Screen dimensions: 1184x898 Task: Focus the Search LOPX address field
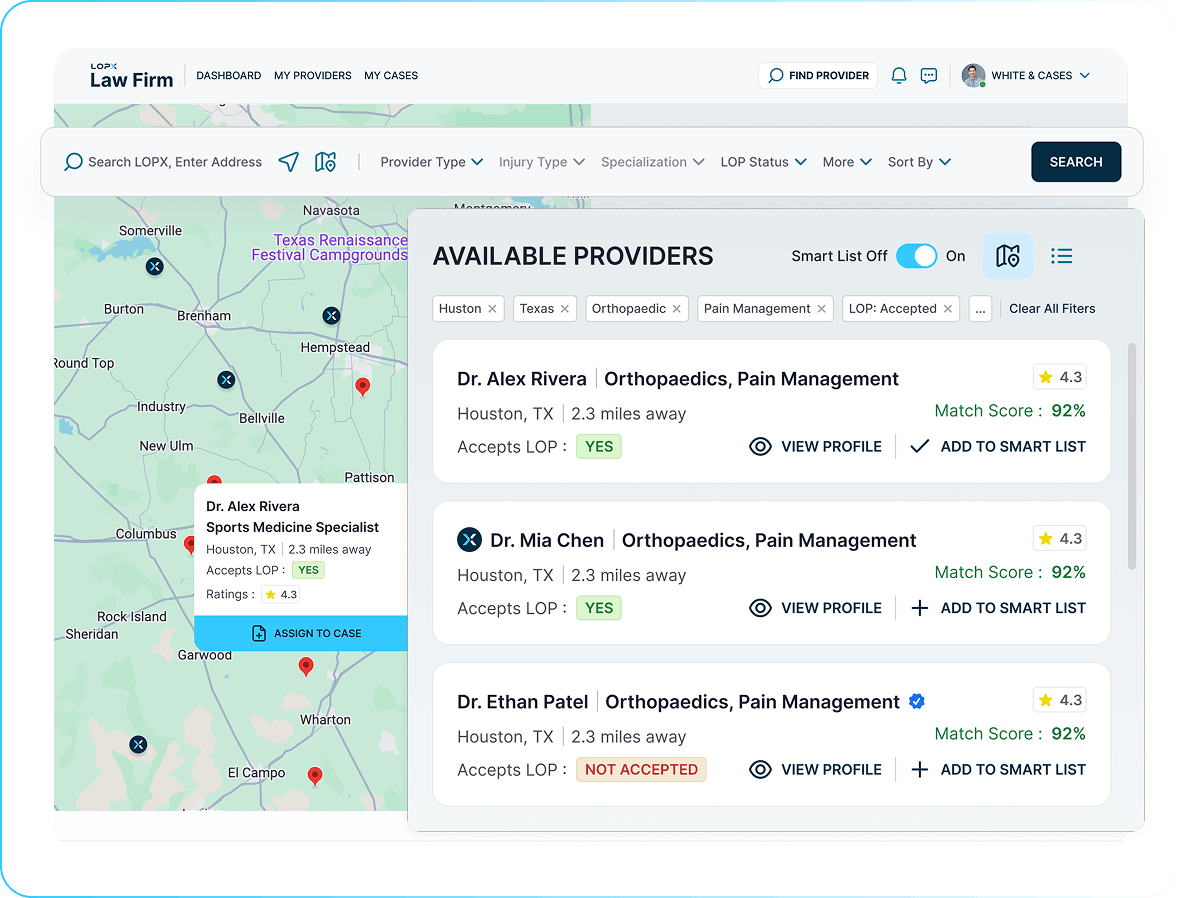(174, 162)
